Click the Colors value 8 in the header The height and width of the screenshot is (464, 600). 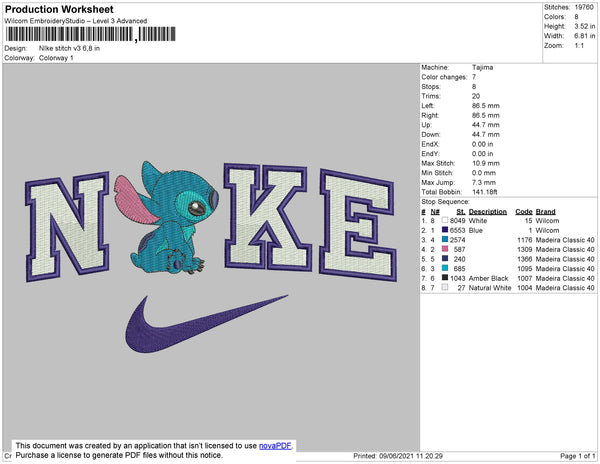pos(576,17)
